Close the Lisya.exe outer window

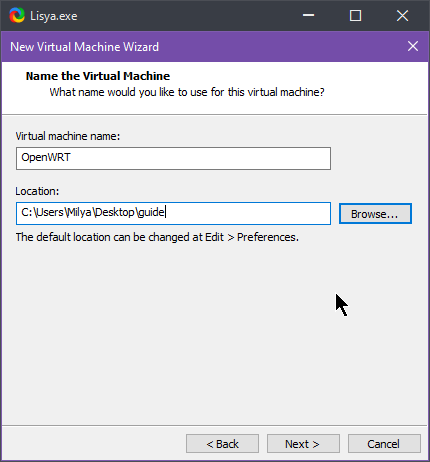coord(402,15)
